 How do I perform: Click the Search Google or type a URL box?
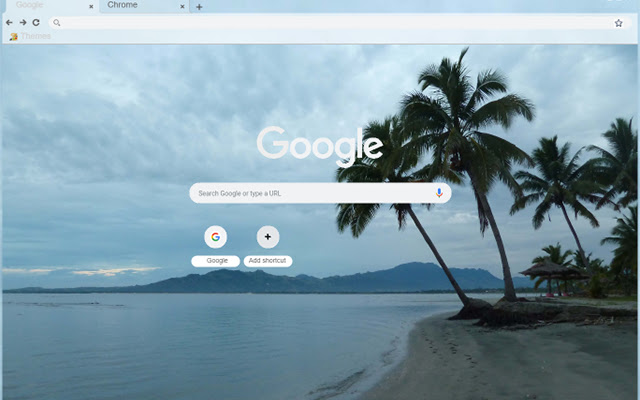[320, 193]
